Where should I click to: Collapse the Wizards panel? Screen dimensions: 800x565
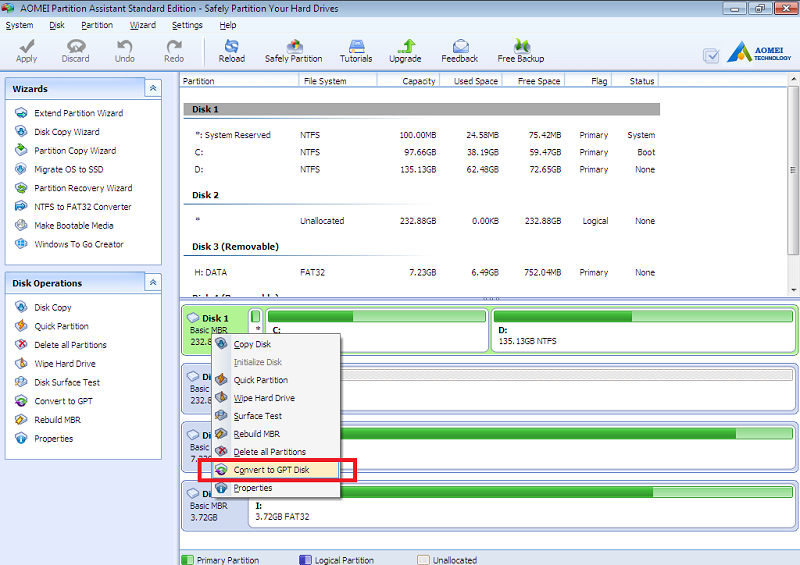(x=153, y=88)
